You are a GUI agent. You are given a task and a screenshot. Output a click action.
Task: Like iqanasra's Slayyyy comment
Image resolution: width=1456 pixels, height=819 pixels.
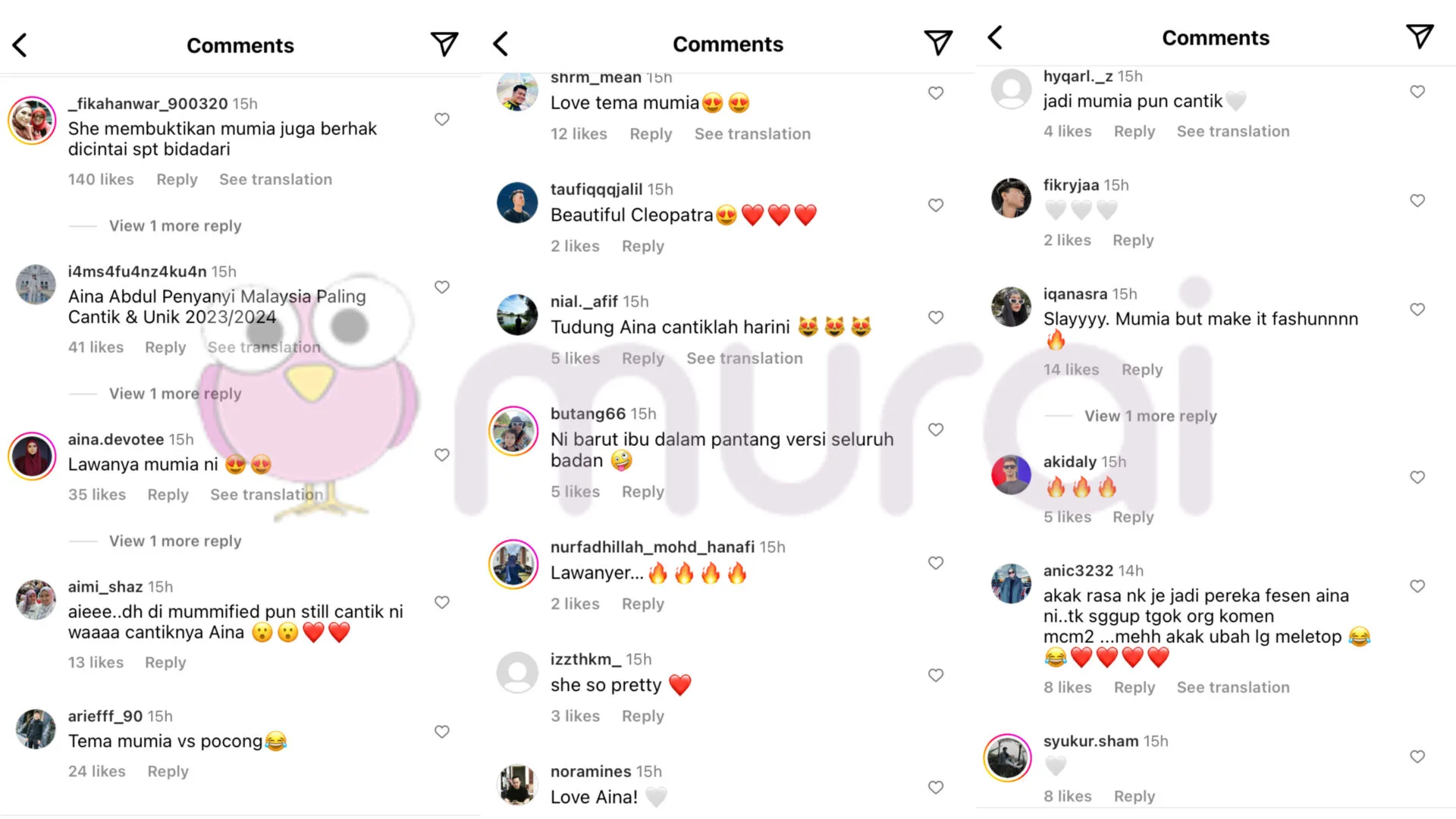coord(1417,309)
